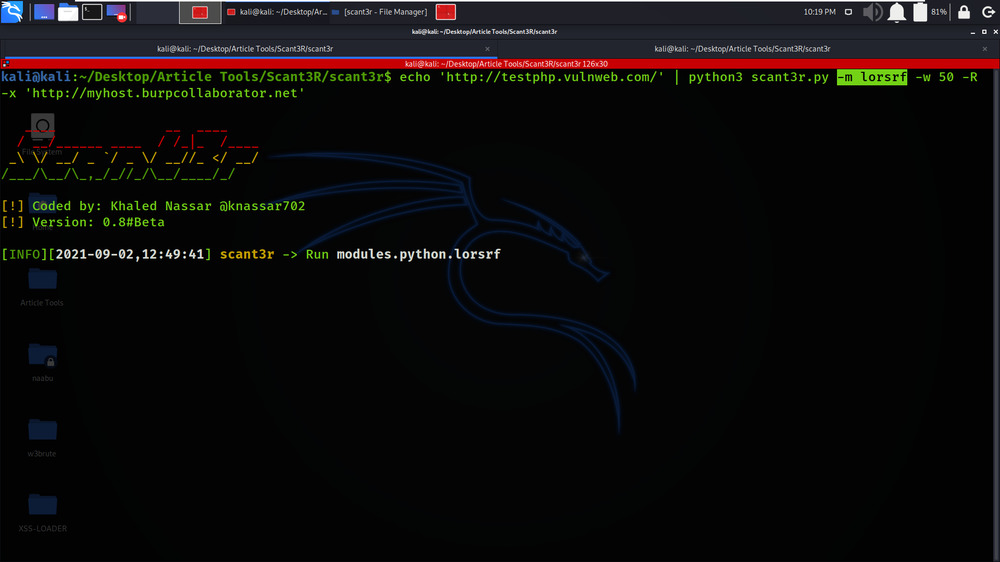Select the first red terminal taskbar button

pos(200,12)
